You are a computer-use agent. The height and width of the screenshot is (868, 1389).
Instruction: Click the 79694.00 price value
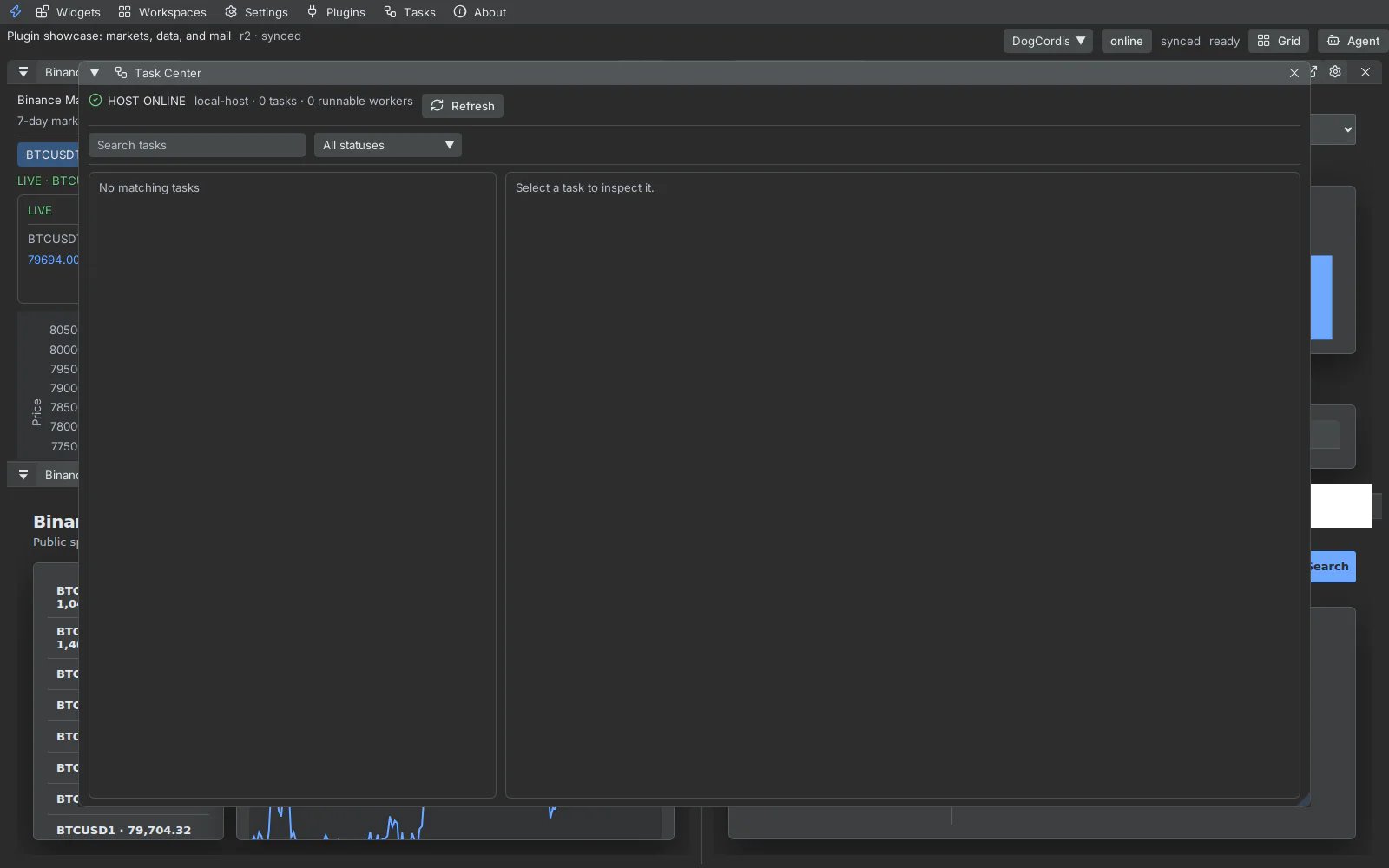tap(53, 260)
